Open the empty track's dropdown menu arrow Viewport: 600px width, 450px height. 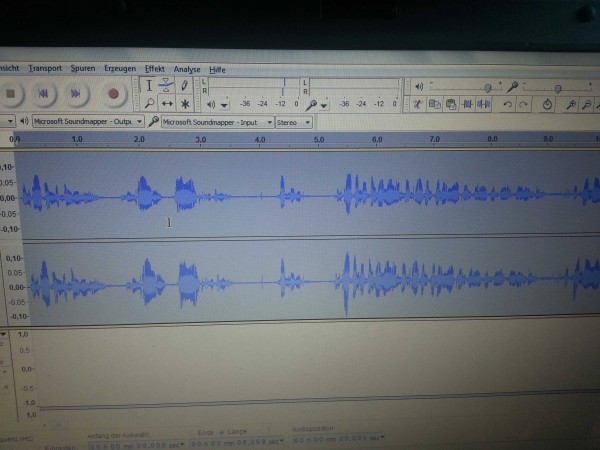coord(4,334)
